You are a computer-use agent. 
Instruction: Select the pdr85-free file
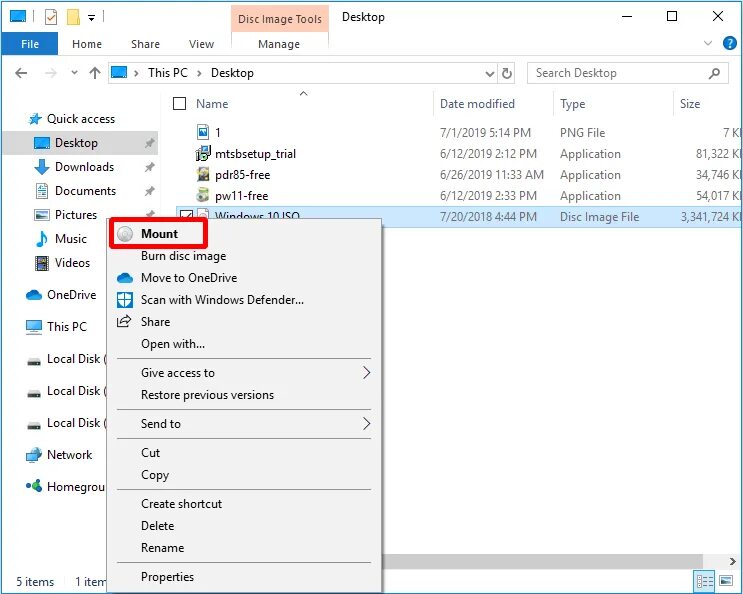(x=243, y=175)
